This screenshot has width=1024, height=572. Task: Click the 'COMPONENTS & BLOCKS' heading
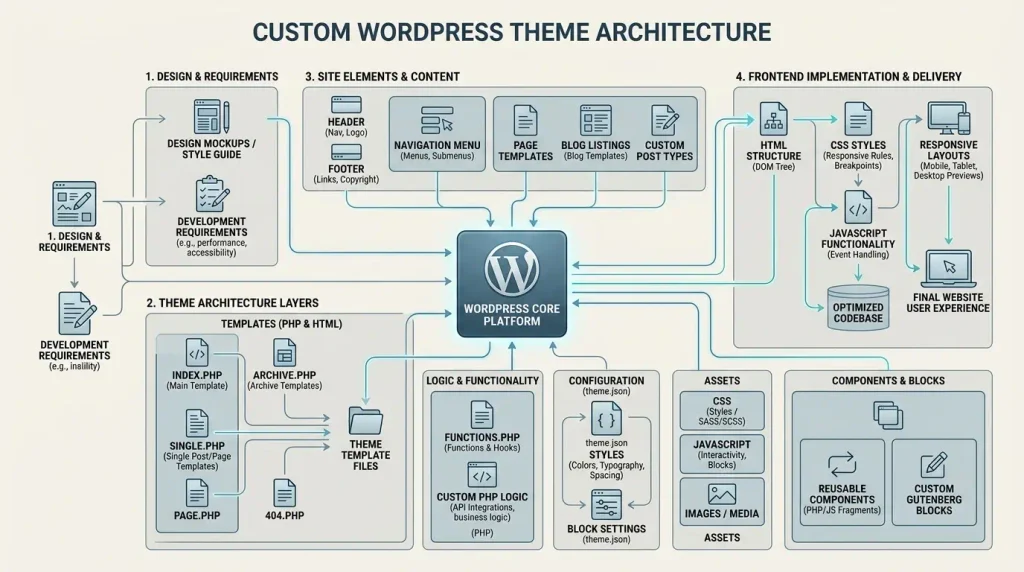[888, 381]
